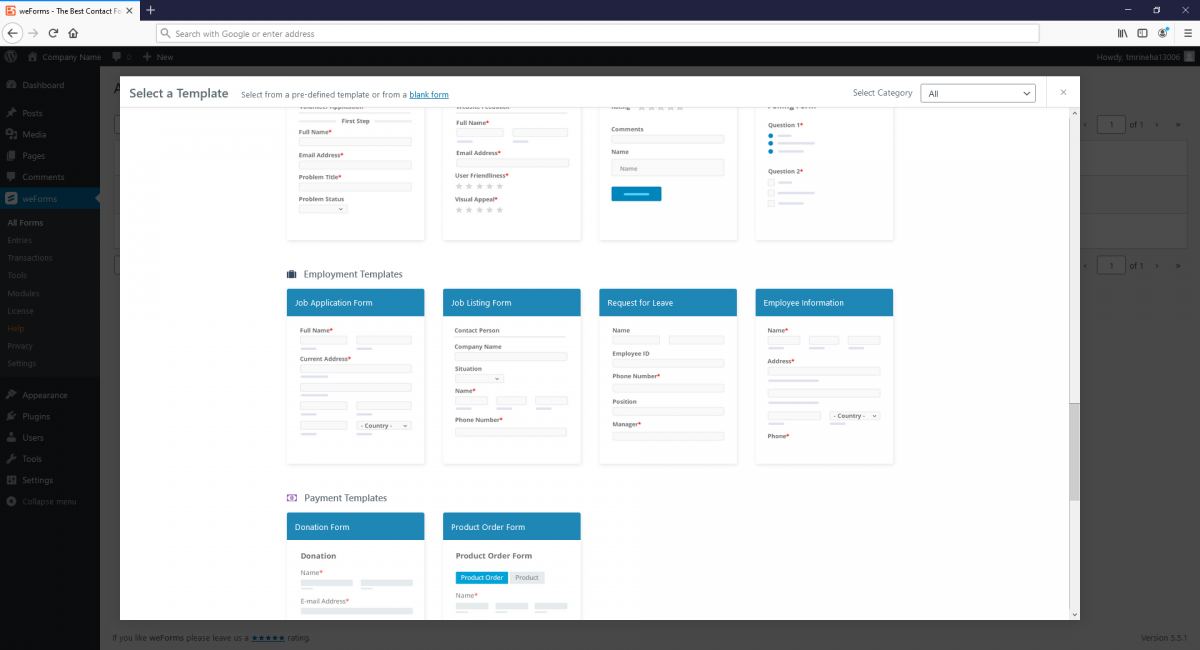The image size is (1200, 650).
Task: Open the Firefox hamburger menu
Action: click(1189, 32)
